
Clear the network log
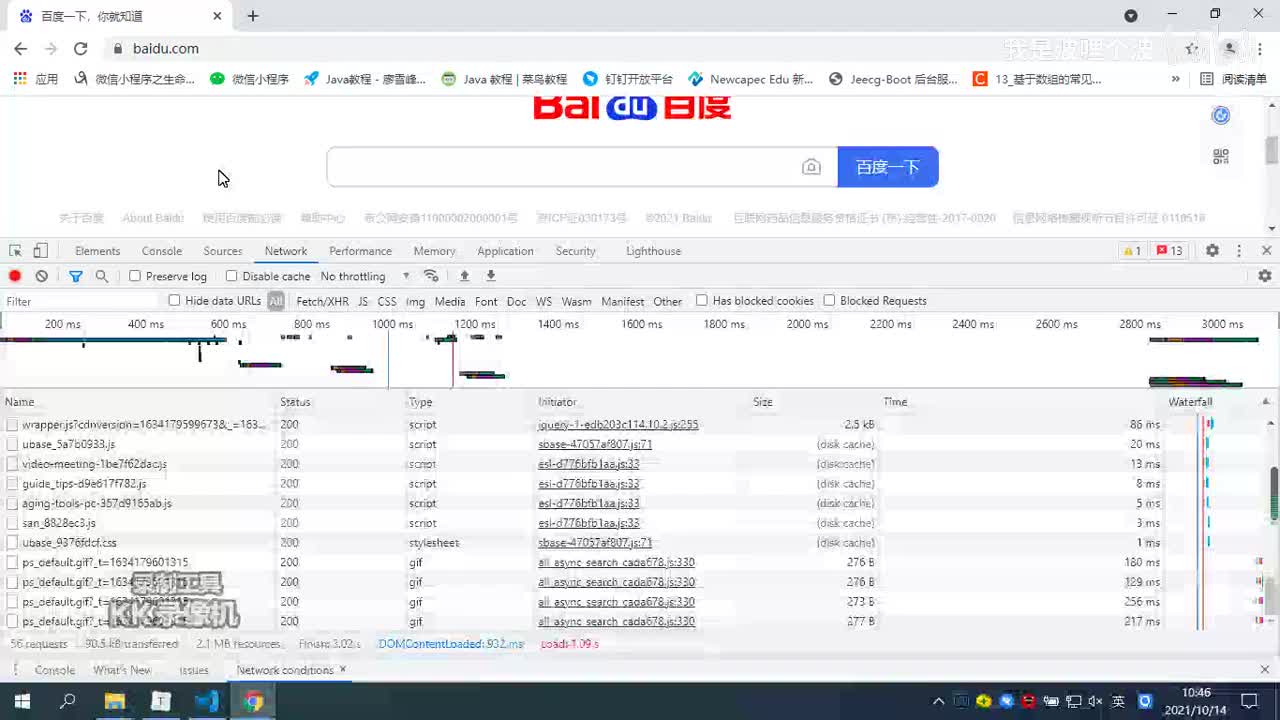pos(41,276)
